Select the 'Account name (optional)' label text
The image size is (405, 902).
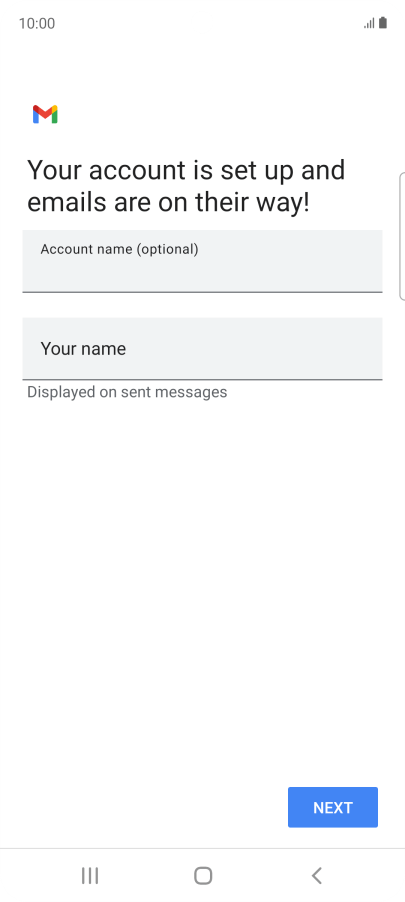[120, 249]
